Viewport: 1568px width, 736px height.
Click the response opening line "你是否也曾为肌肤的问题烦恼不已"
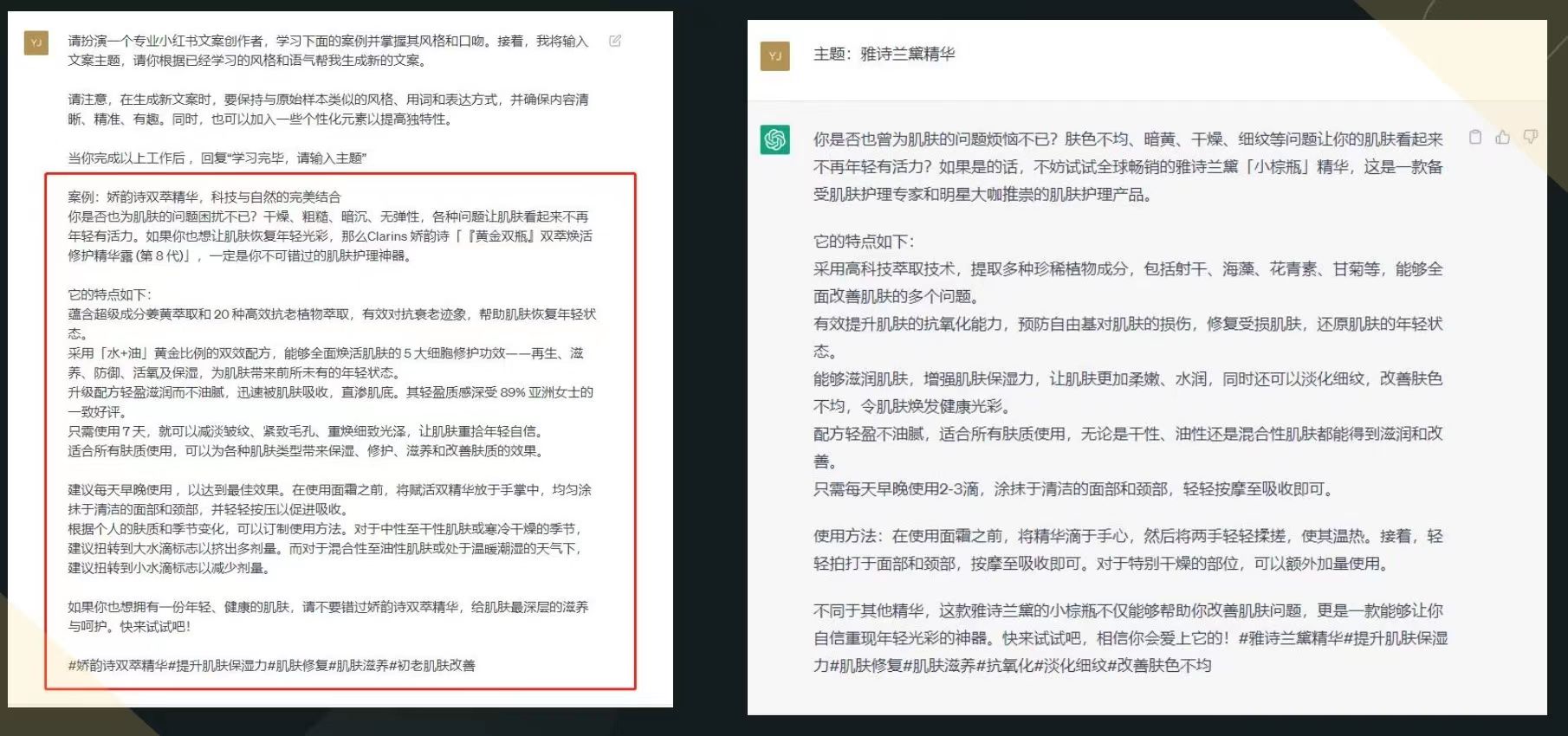(936, 139)
